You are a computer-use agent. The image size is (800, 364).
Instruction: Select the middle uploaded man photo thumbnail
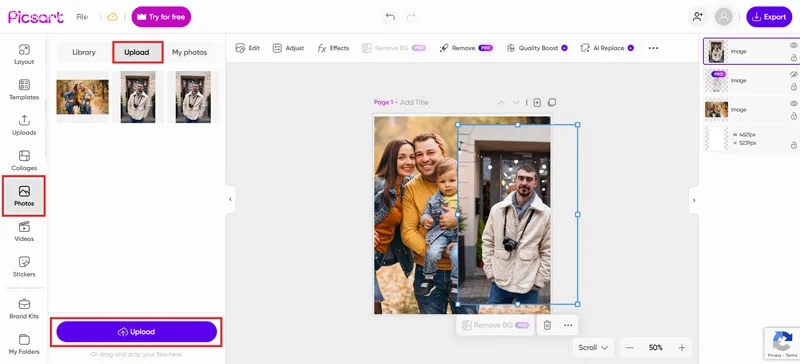pyautogui.click(x=138, y=97)
